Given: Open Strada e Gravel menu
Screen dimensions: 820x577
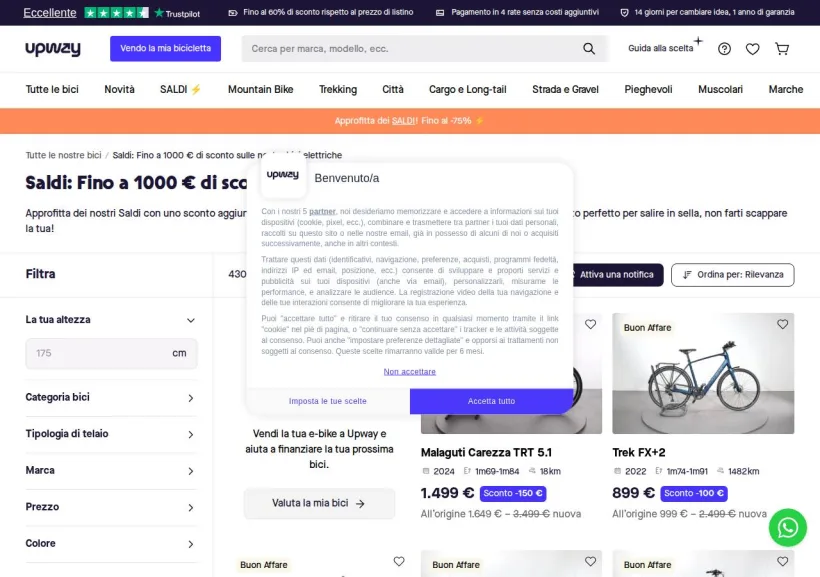Looking at the screenshot, I should [x=565, y=89].
